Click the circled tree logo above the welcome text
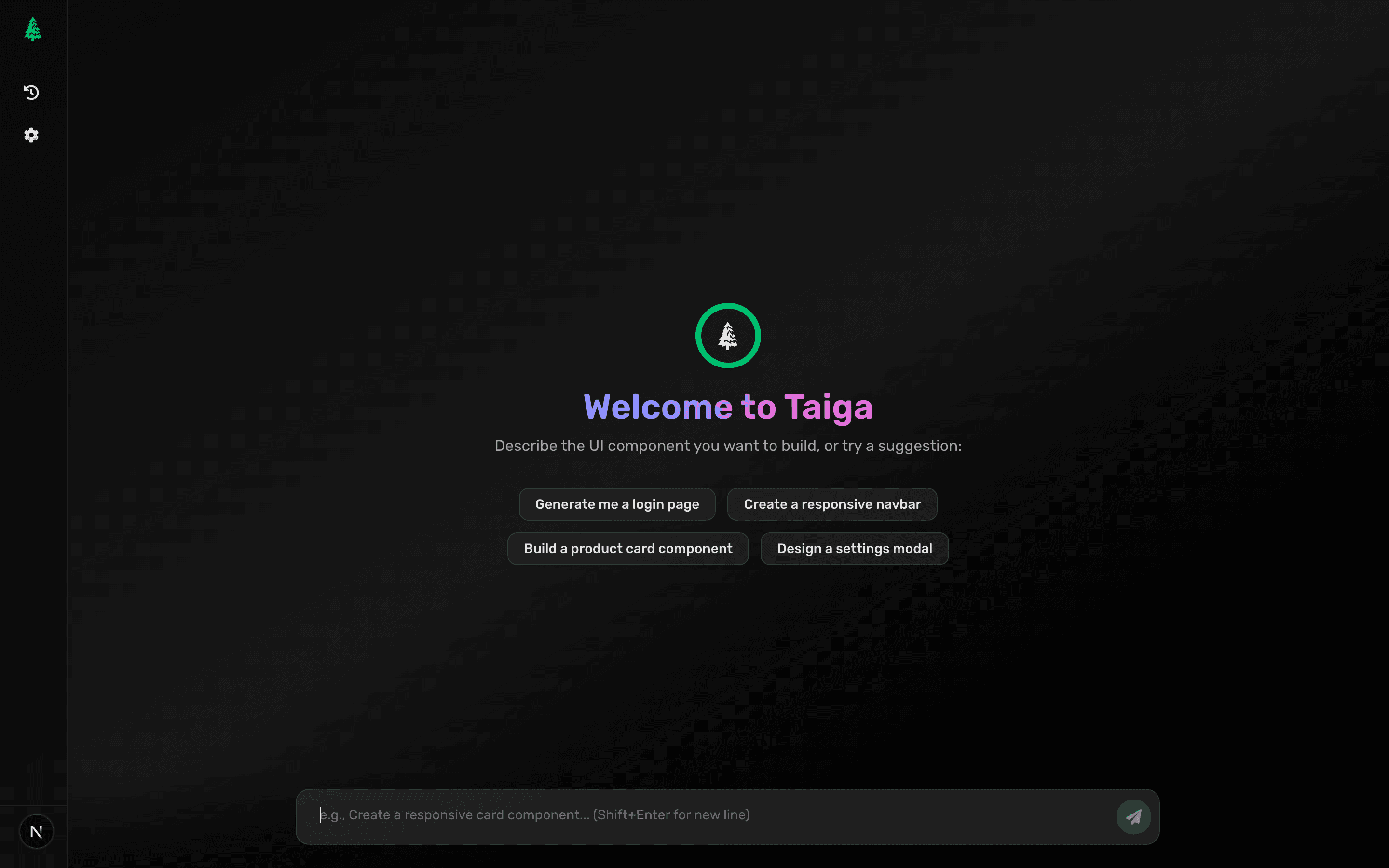Viewport: 1389px width, 868px height. coord(728,335)
